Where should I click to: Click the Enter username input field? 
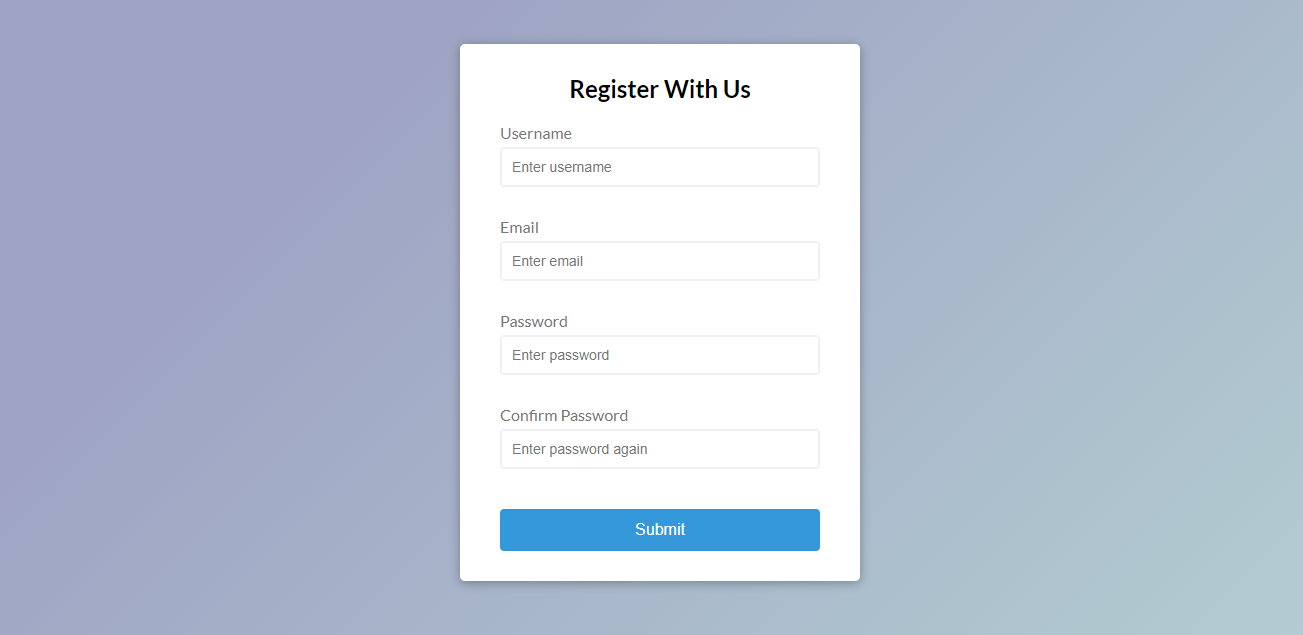(660, 167)
